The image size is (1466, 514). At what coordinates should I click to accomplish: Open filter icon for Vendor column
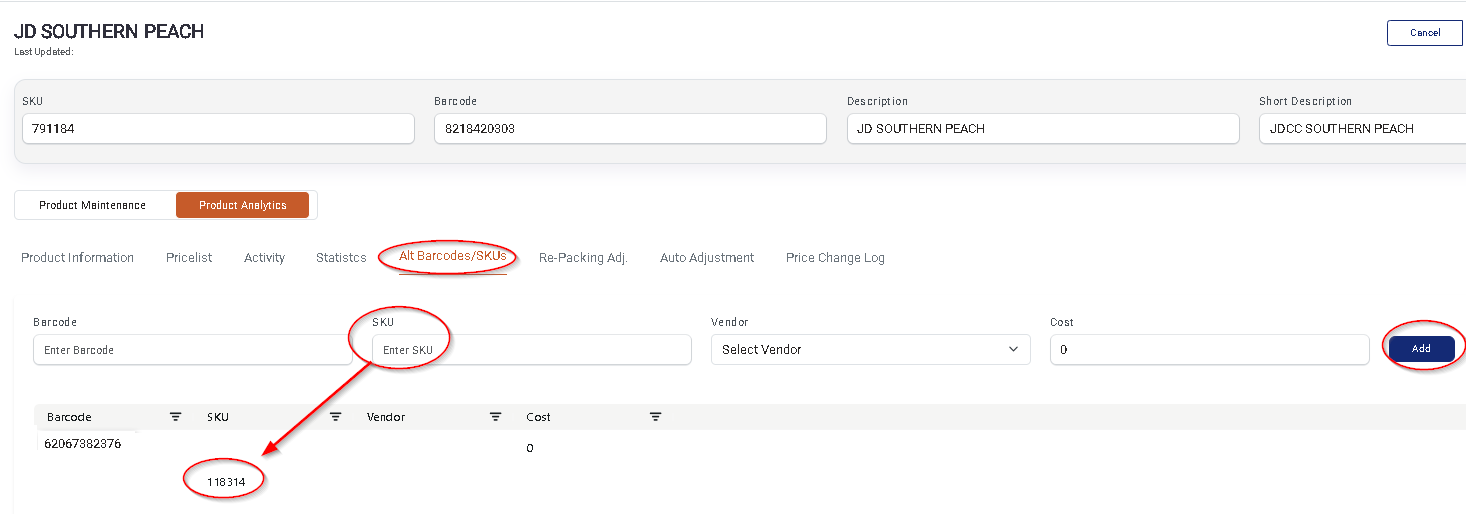[x=495, y=417]
